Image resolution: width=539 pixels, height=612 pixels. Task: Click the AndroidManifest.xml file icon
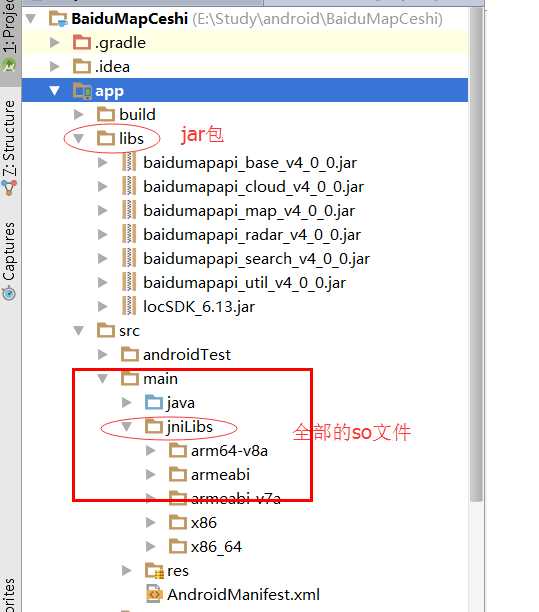coord(154,594)
